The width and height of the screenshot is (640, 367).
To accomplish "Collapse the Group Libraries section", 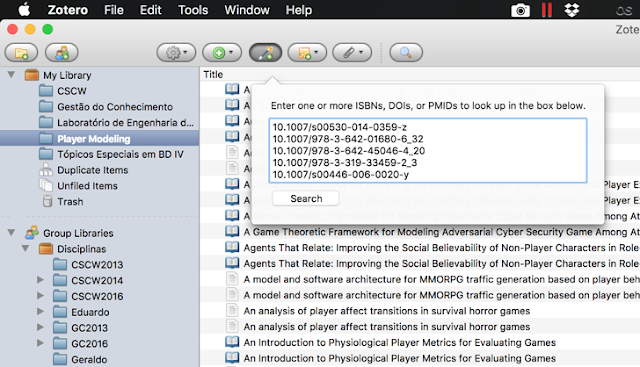I will click(11, 233).
